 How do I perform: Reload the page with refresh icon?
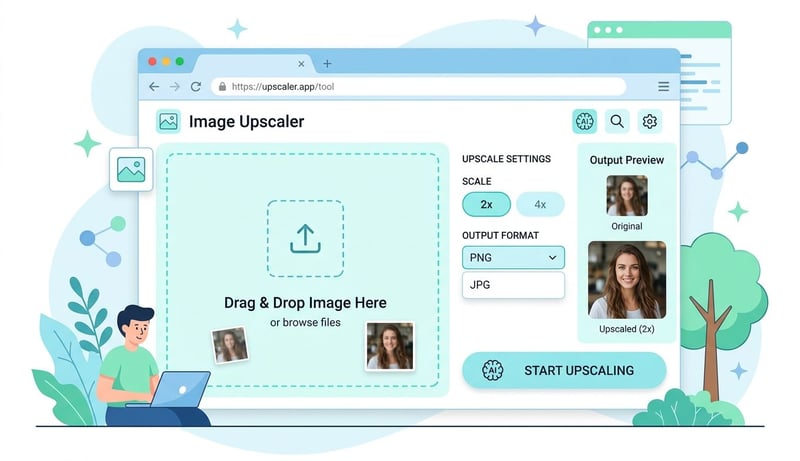pos(196,87)
